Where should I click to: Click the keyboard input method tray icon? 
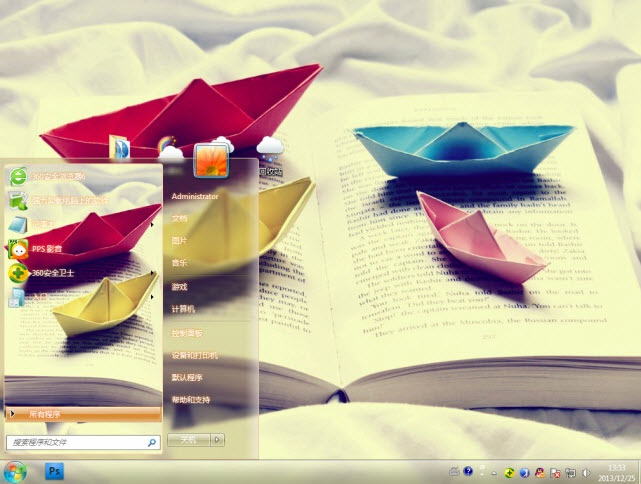pyautogui.click(x=454, y=472)
